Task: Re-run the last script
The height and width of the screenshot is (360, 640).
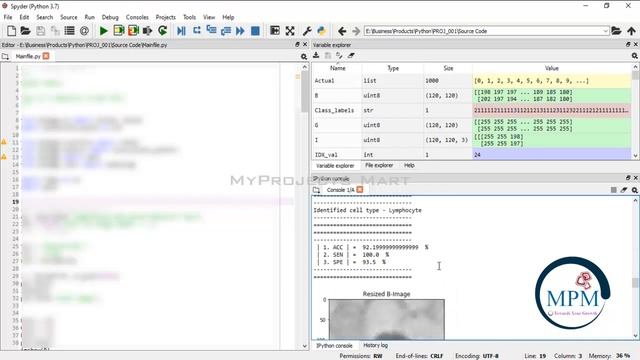Action: (x=162, y=31)
